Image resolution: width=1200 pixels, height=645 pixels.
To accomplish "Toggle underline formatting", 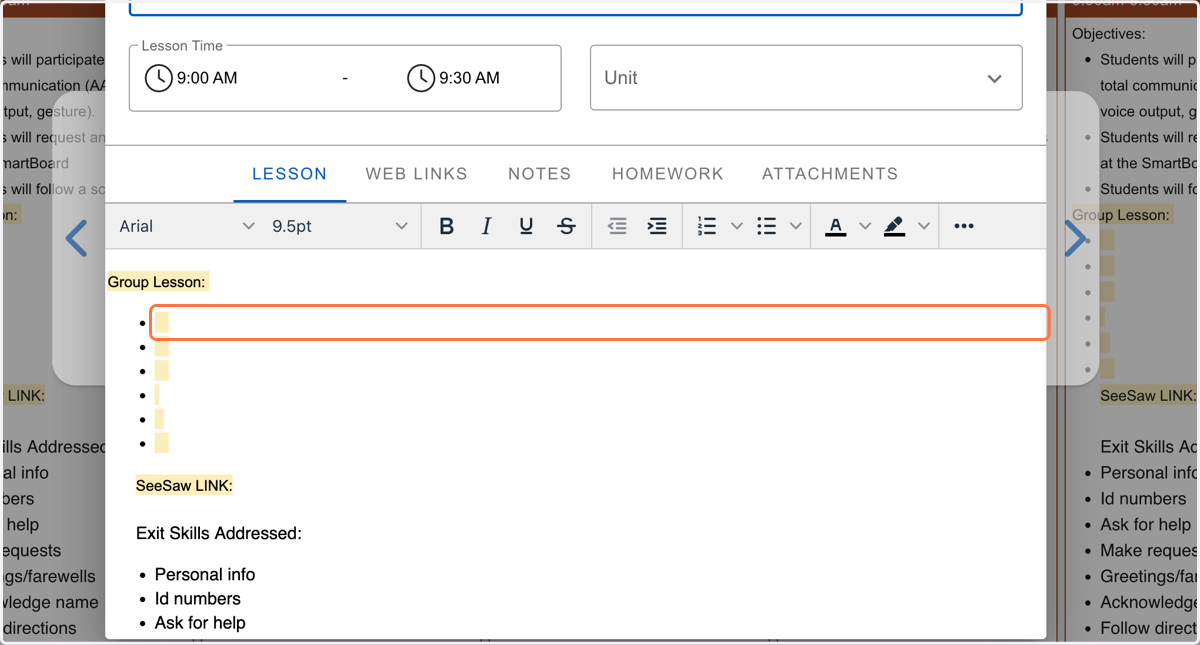I will 526,226.
